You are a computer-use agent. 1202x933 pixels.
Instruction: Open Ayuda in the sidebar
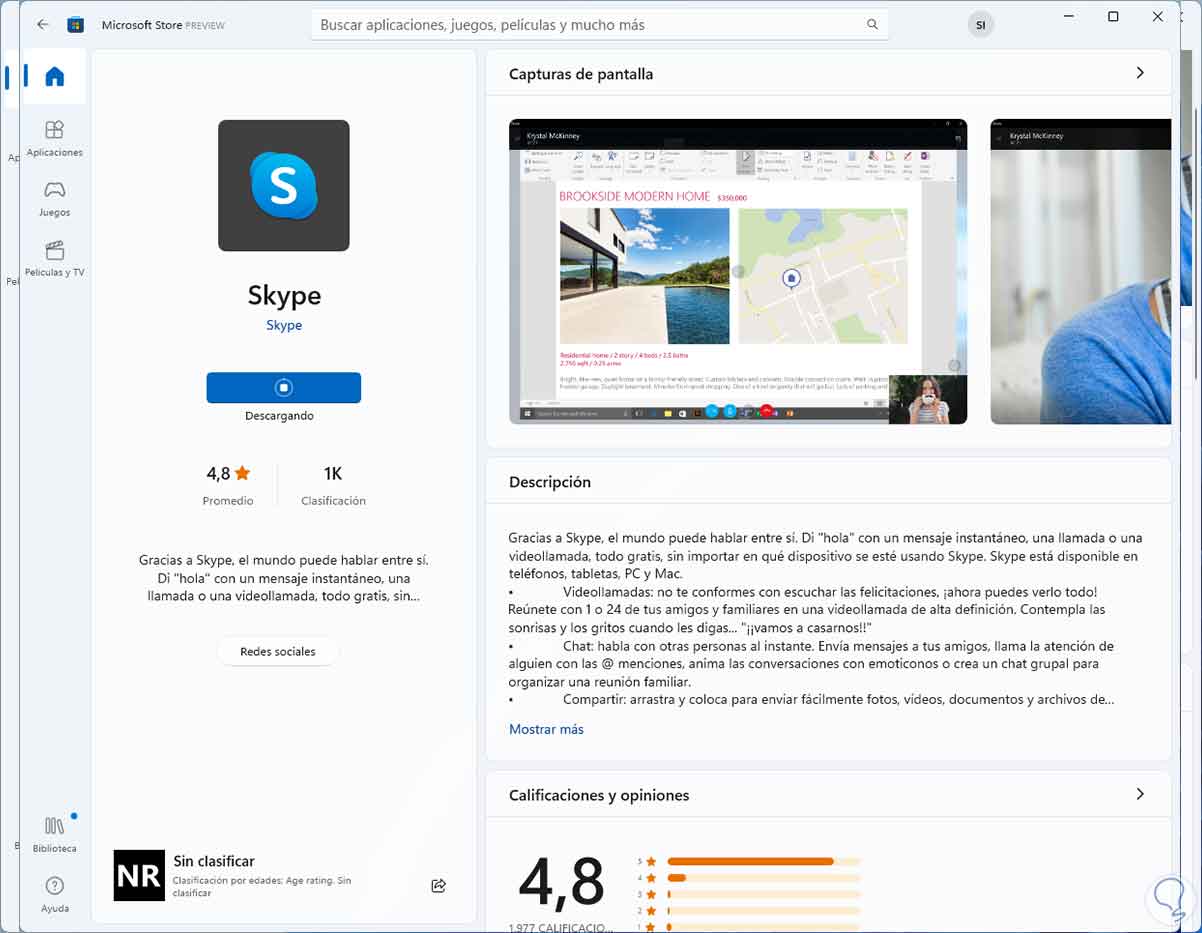coord(55,894)
